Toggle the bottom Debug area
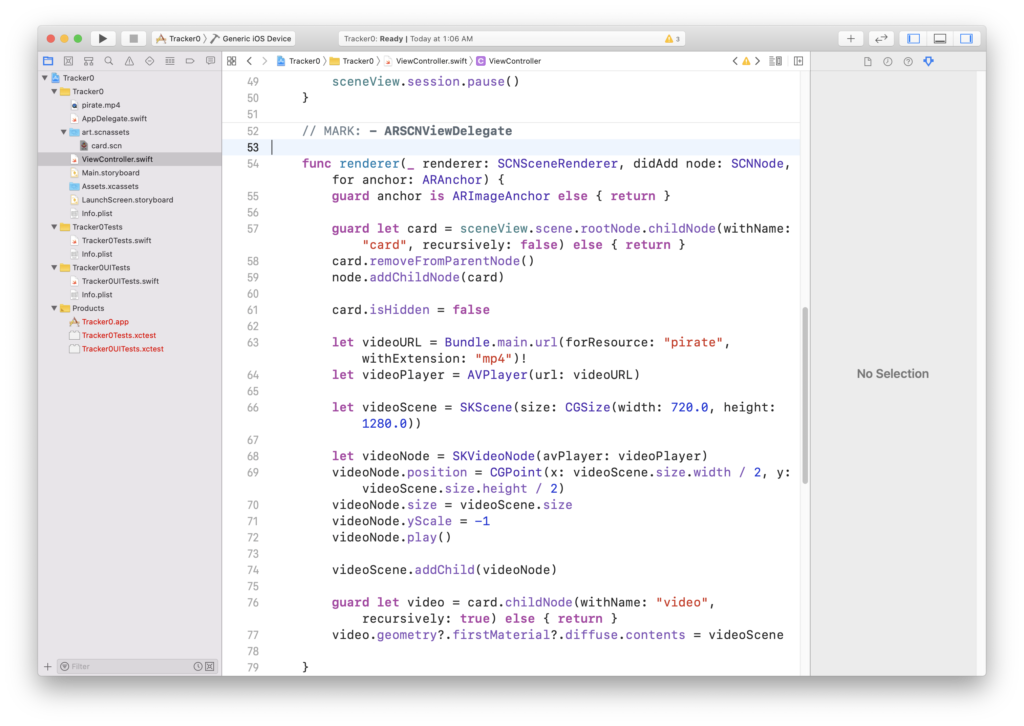The image size is (1024, 726). point(940,38)
